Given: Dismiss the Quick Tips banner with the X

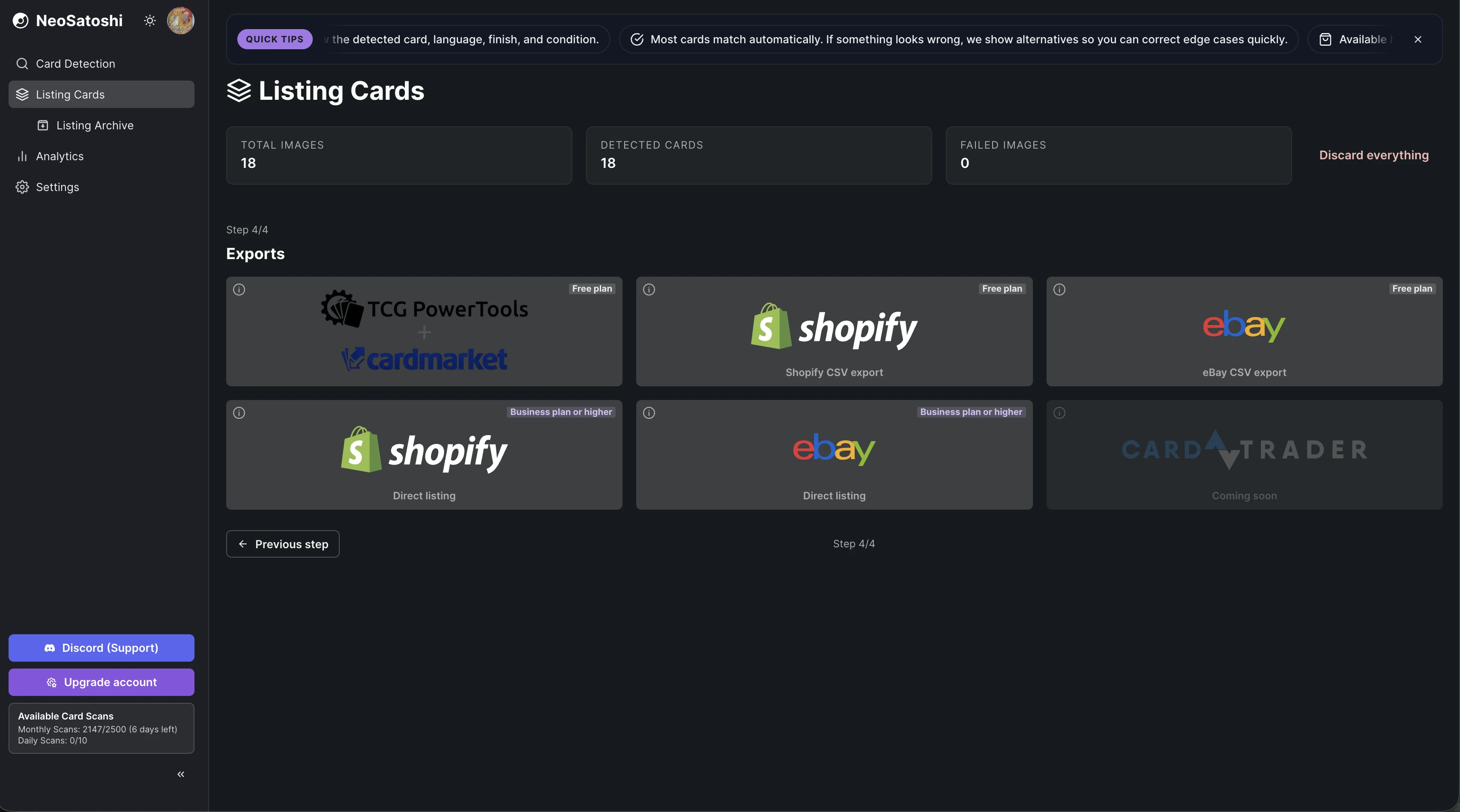Looking at the screenshot, I should tap(1418, 39).
